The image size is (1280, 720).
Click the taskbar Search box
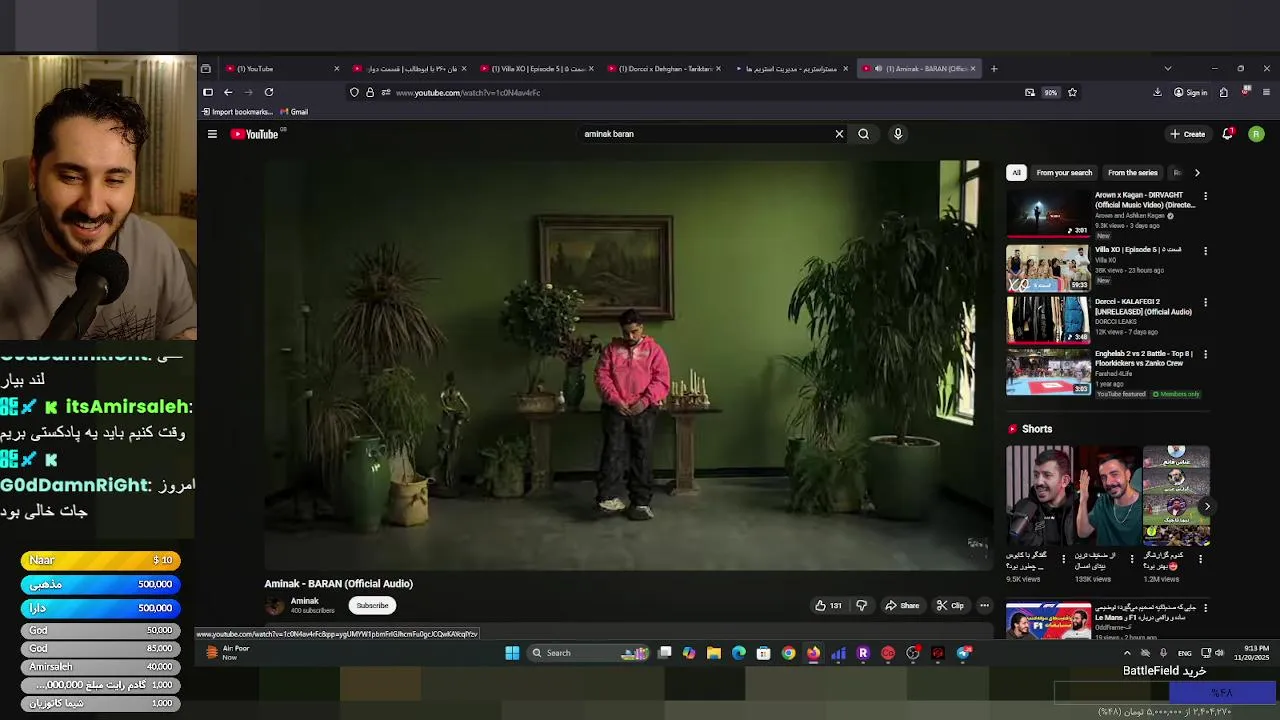588,653
